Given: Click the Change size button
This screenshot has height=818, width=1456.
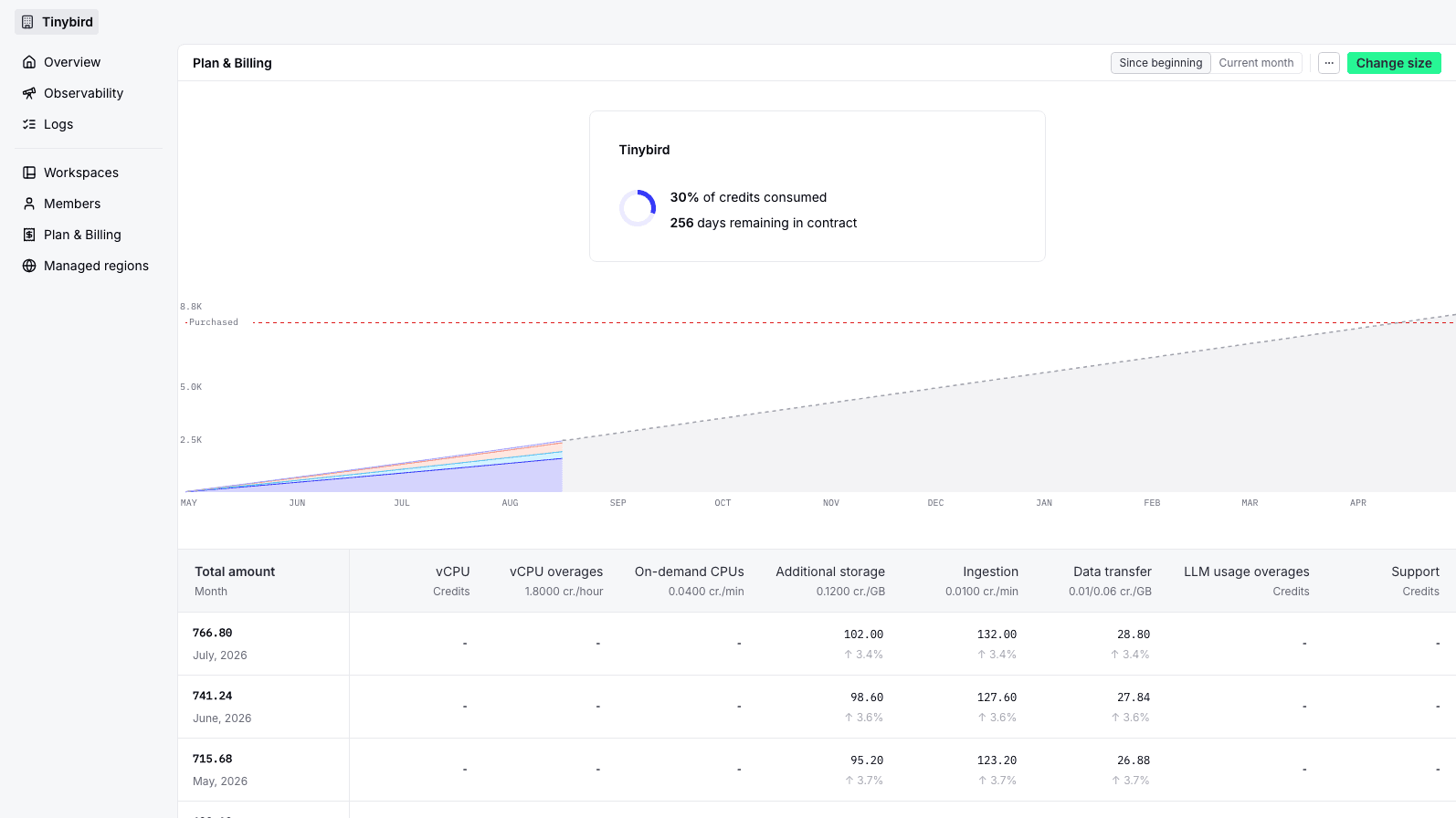Looking at the screenshot, I should tap(1394, 63).
